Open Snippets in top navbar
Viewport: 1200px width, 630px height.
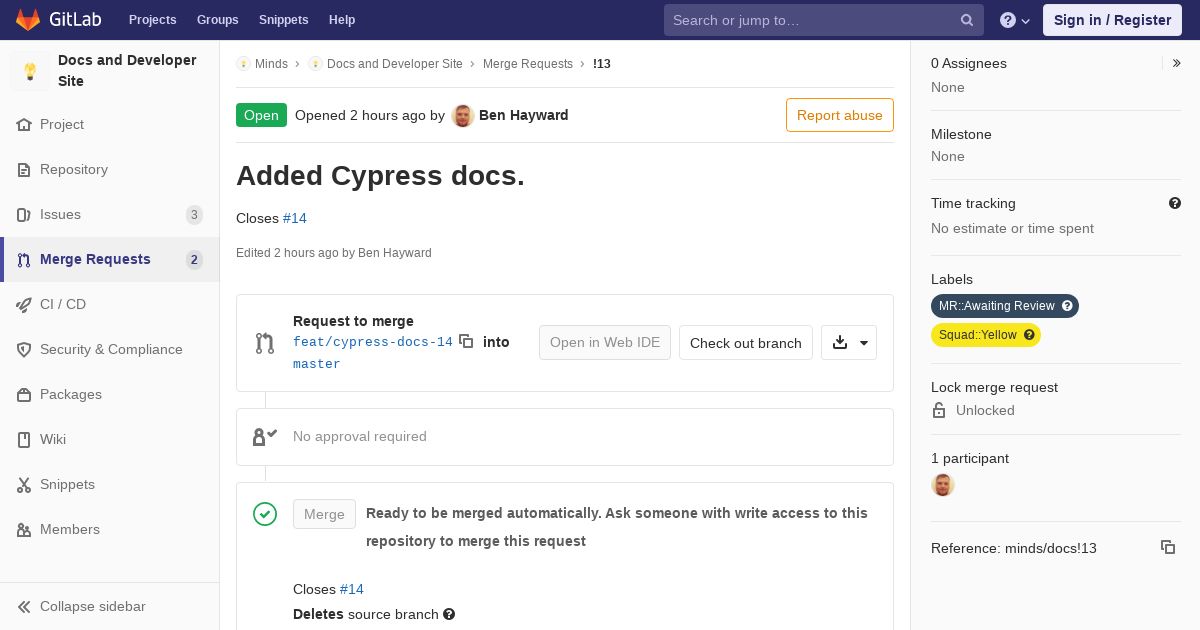coord(284,20)
